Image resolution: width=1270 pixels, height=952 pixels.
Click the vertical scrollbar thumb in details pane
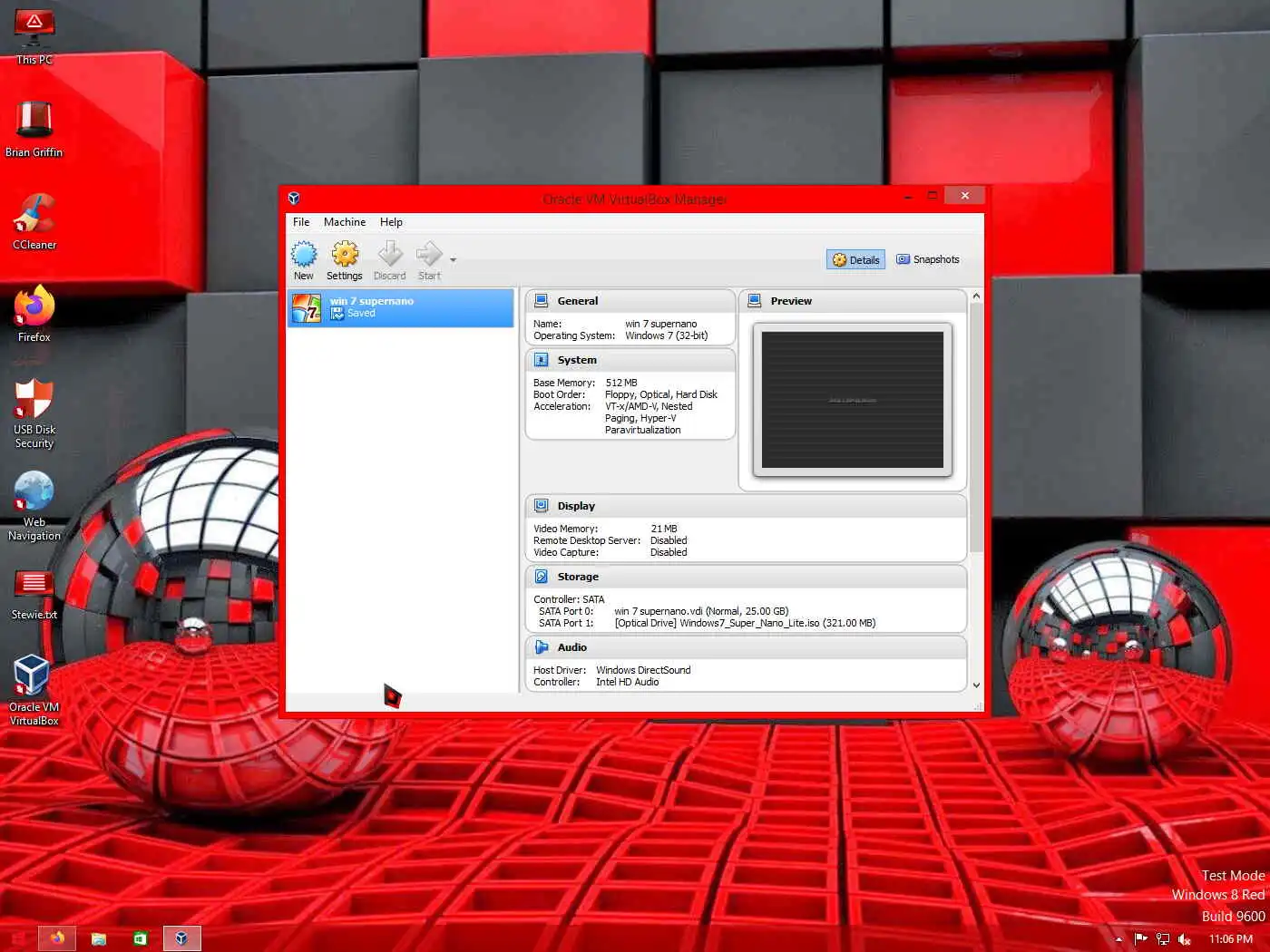[976, 427]
